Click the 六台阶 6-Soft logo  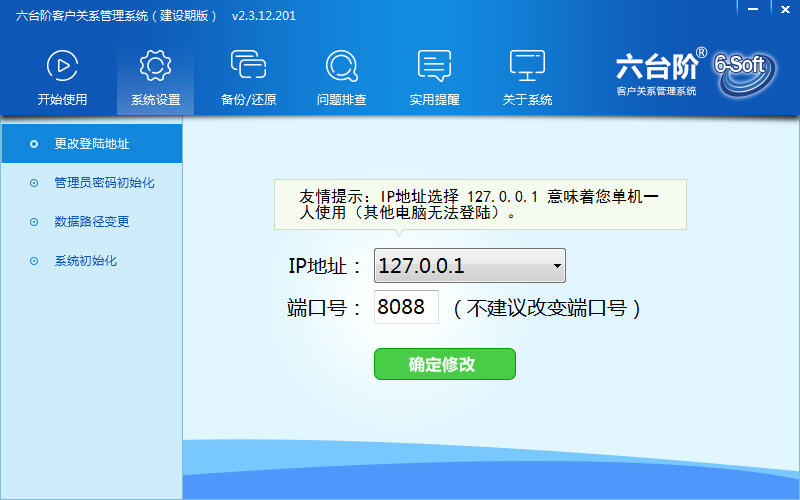pyautogui.click(x=689, y=73)
